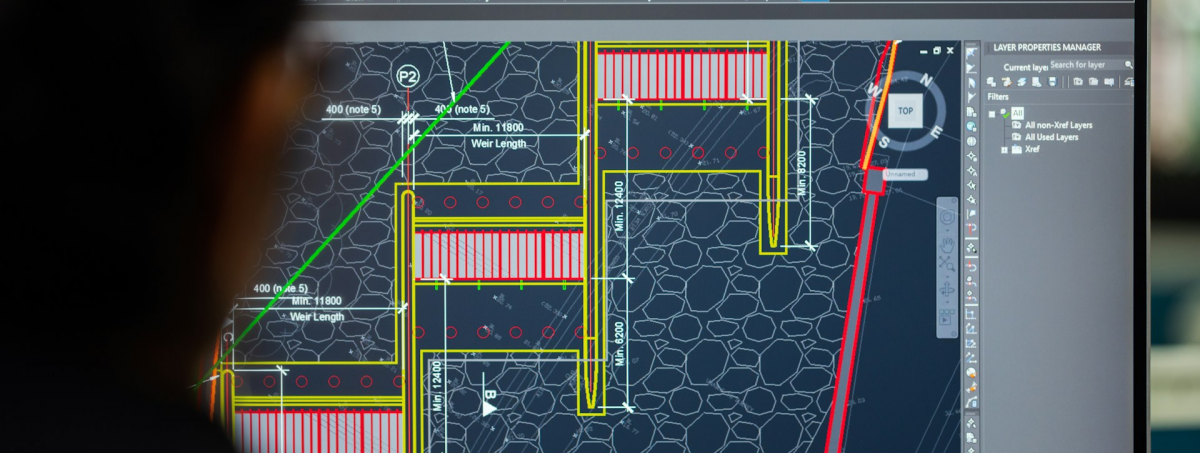Viewport: 1200px width, 453px height.
Task: Click the magnifier icon in the layer search box
Action: [x=1129, y=65]
